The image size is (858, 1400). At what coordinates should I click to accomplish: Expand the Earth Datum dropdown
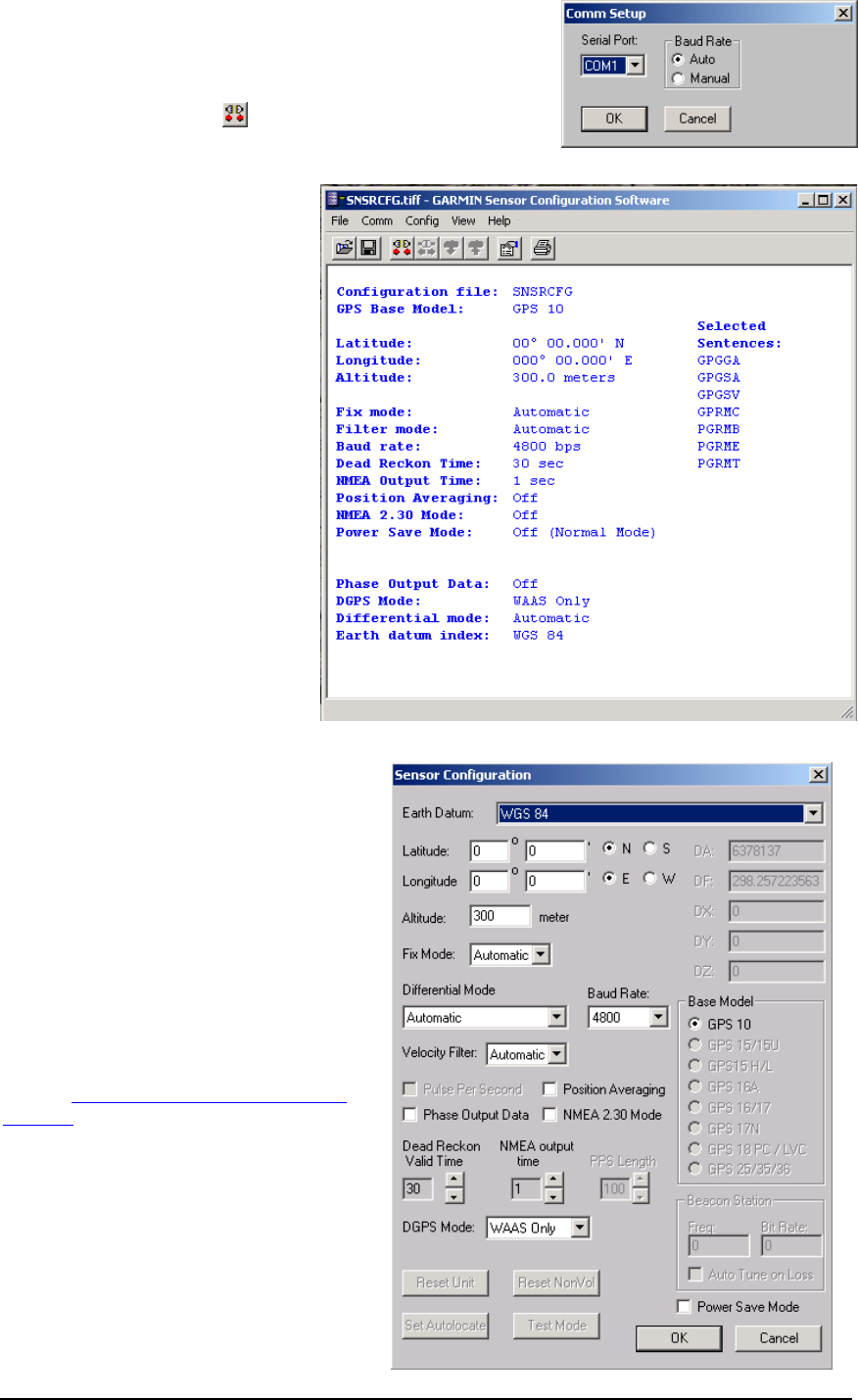(x=813, y=814)
